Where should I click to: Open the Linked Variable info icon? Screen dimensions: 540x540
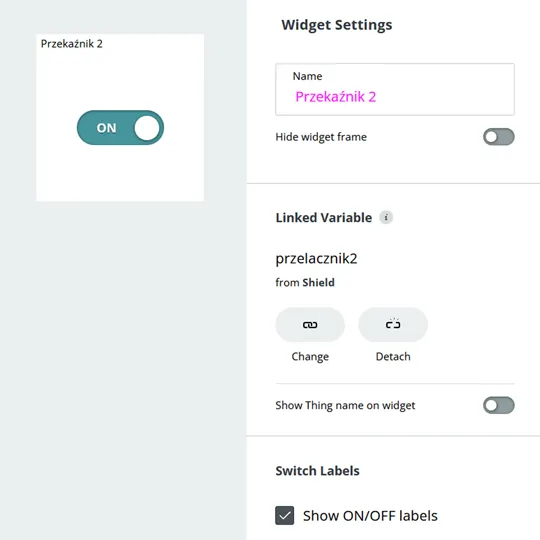(x=386, y=217)
